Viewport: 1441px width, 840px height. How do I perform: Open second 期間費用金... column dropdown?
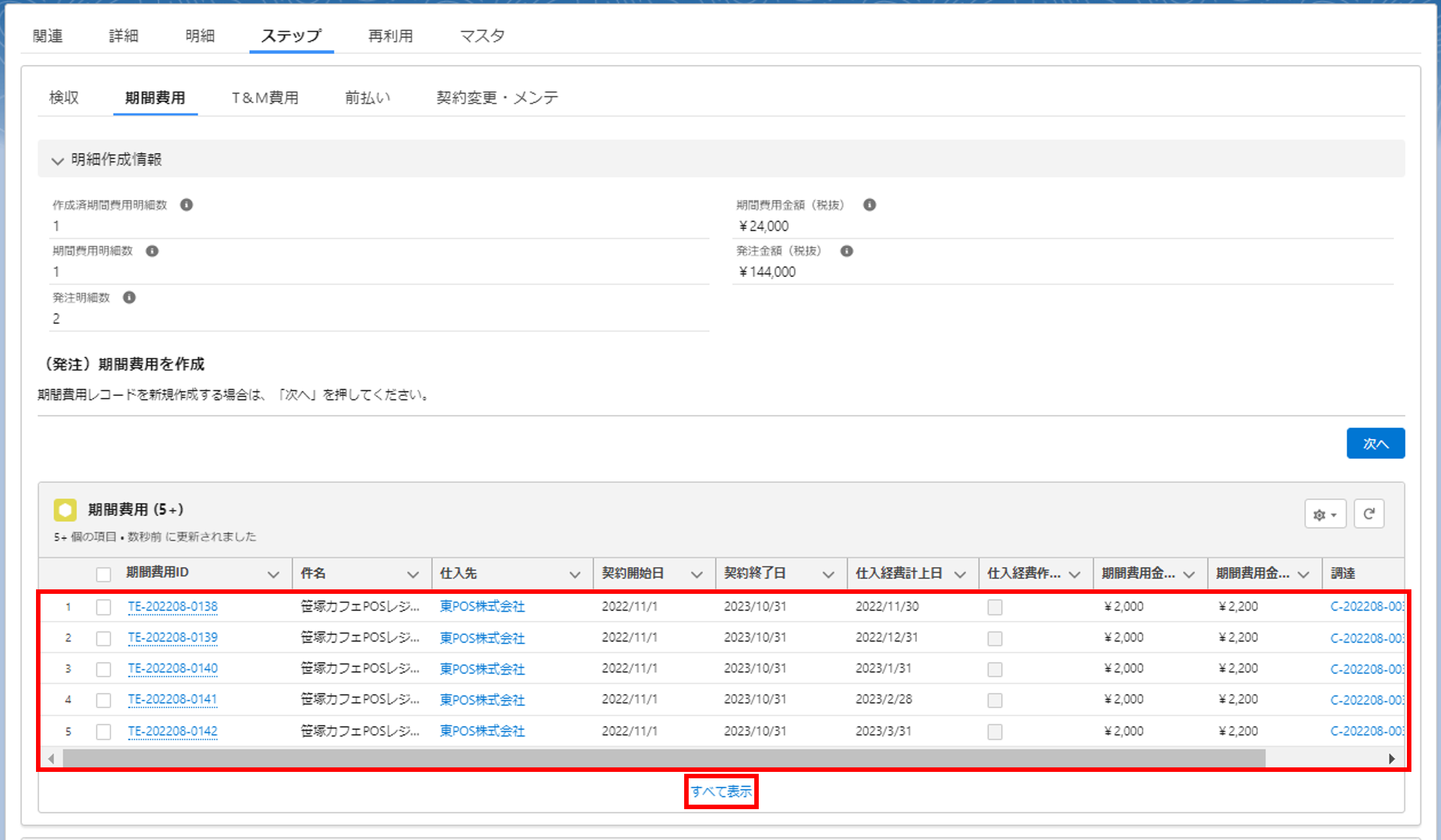[1303, 575]
